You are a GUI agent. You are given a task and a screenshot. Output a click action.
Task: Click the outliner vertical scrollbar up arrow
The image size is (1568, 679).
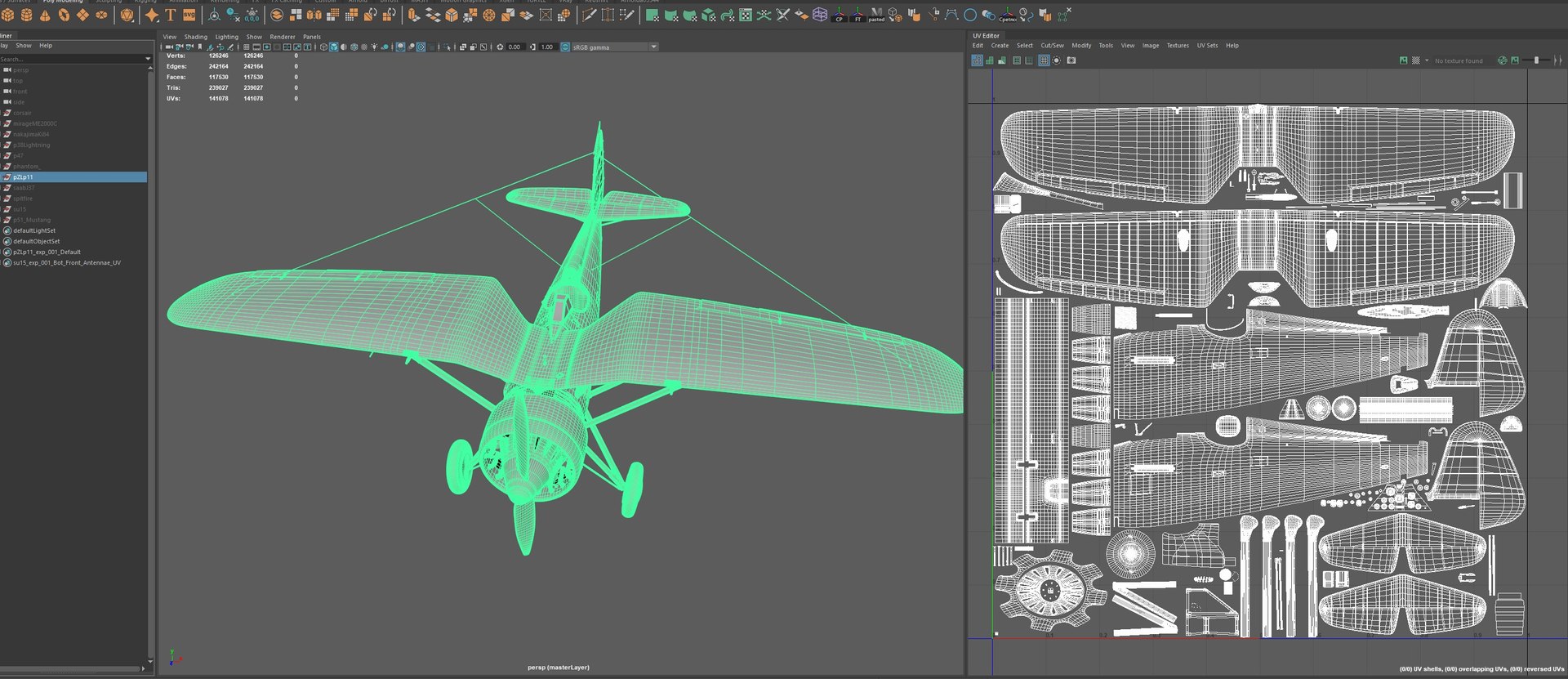[150, 69]
